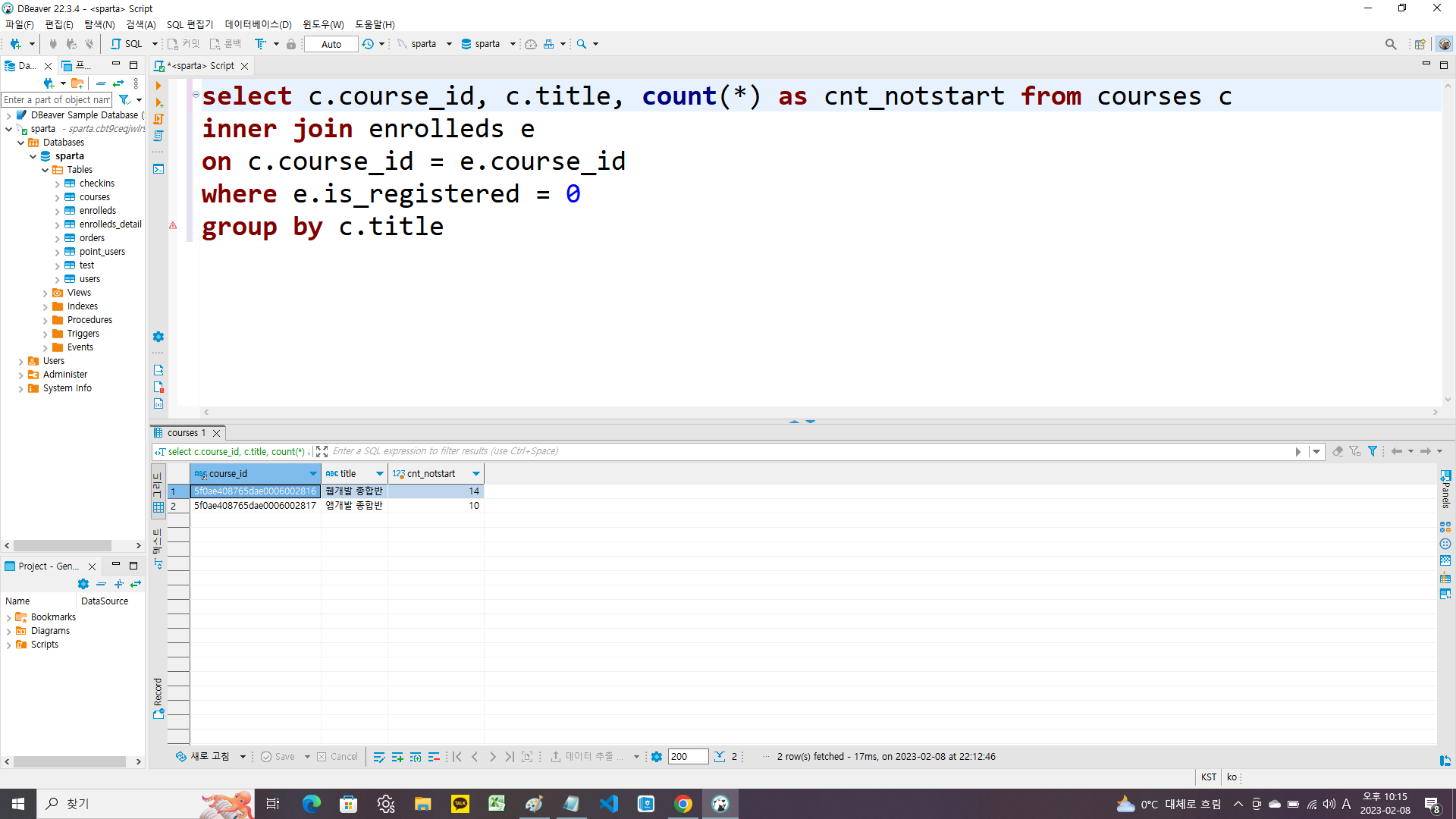1456x819 pixels.
Task: Click the Project panel settings gear icon
Action: [83, 584]
